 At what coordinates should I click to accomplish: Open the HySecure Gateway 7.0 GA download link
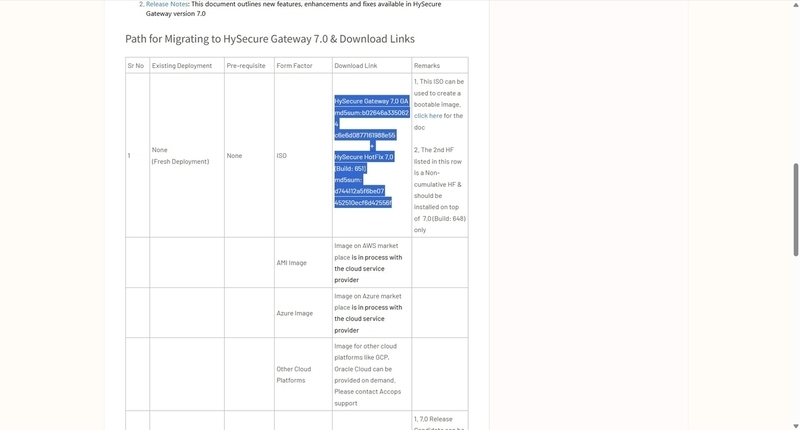click(371, 101)
